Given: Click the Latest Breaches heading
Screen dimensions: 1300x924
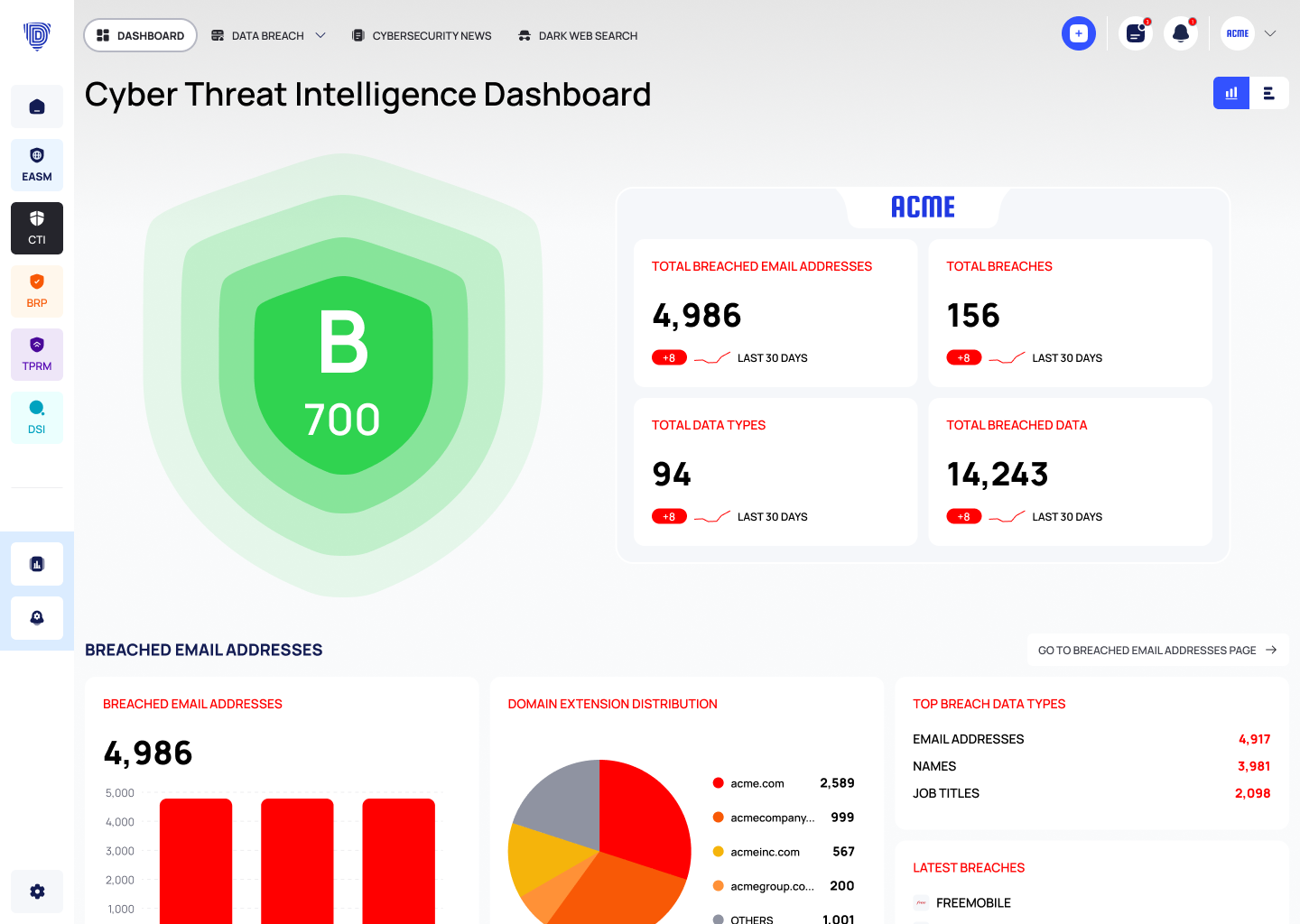Looking at the screenshot, I should (x=969, y=868).
